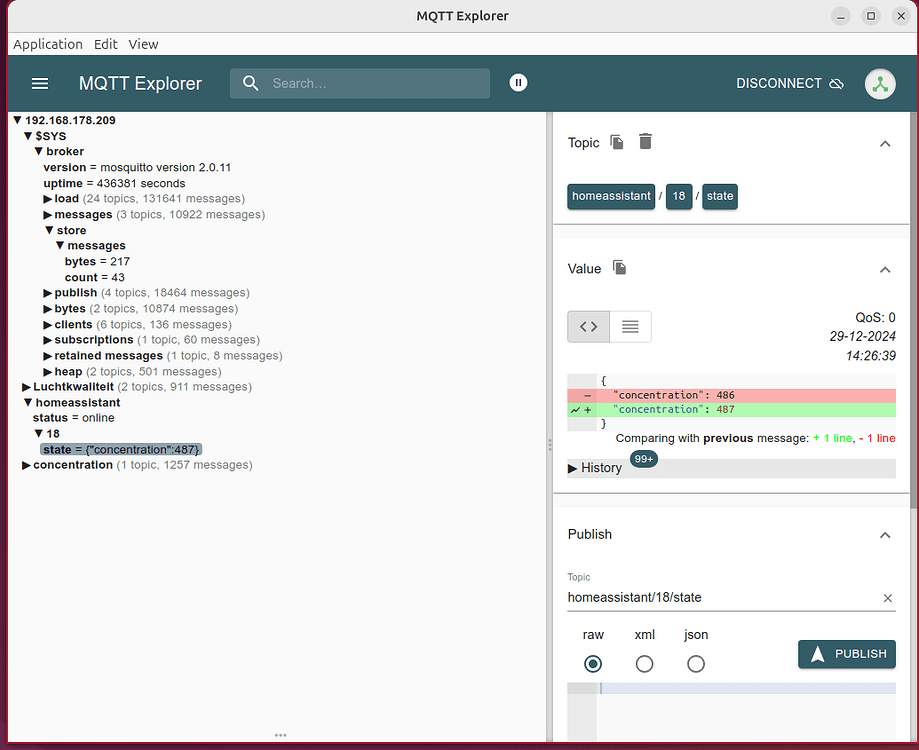Select the raw payload format
This screenshot has height=750, width=919.
593,663
